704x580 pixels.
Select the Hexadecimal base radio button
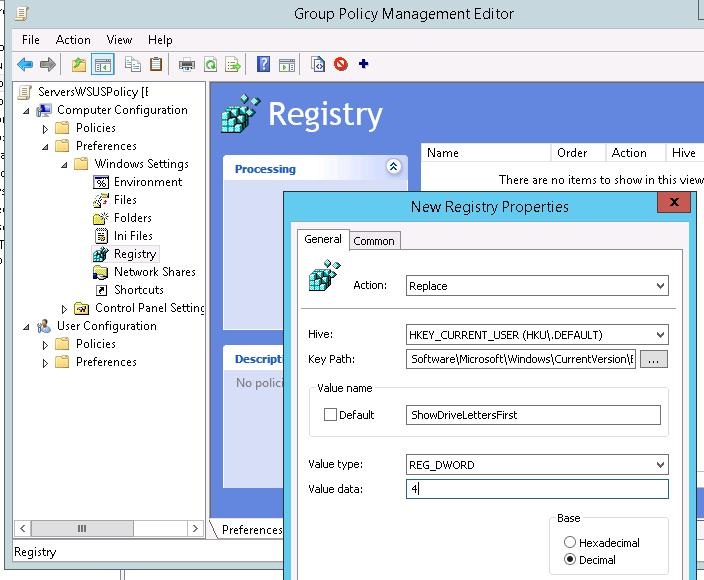(x=570, y=542)
